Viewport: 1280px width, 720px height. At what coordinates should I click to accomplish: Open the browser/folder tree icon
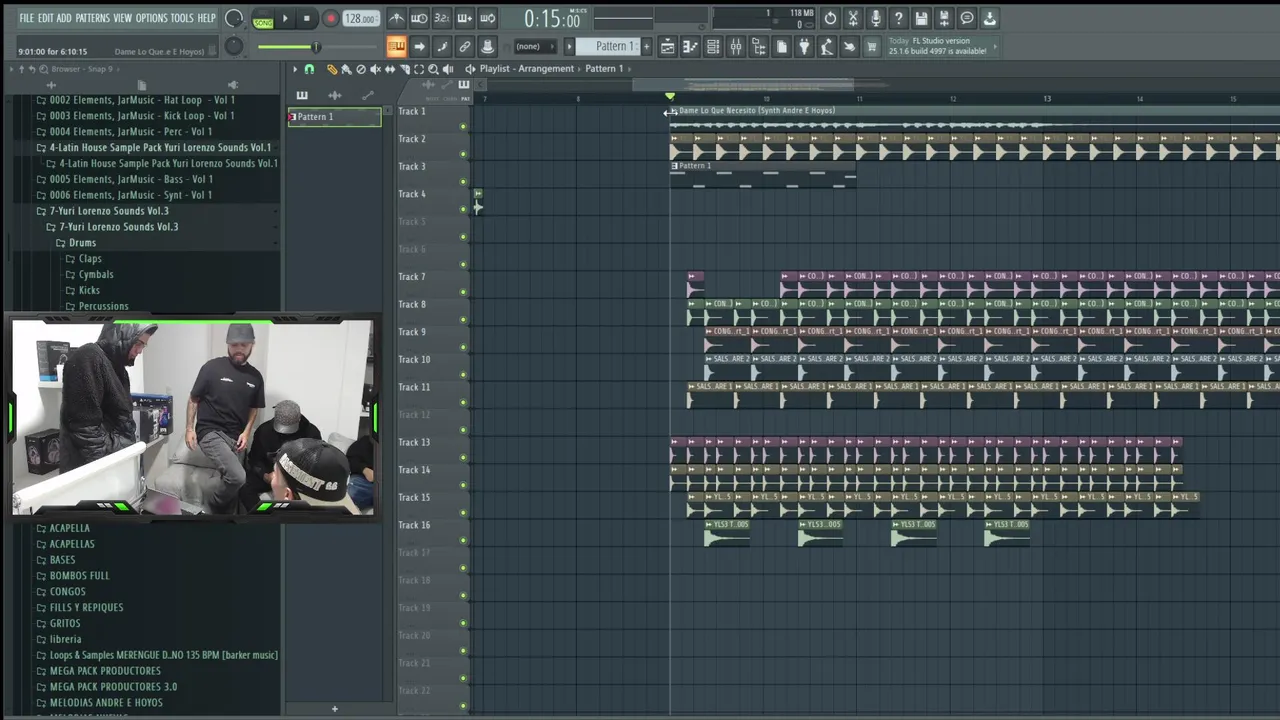(x=759, y=46)
